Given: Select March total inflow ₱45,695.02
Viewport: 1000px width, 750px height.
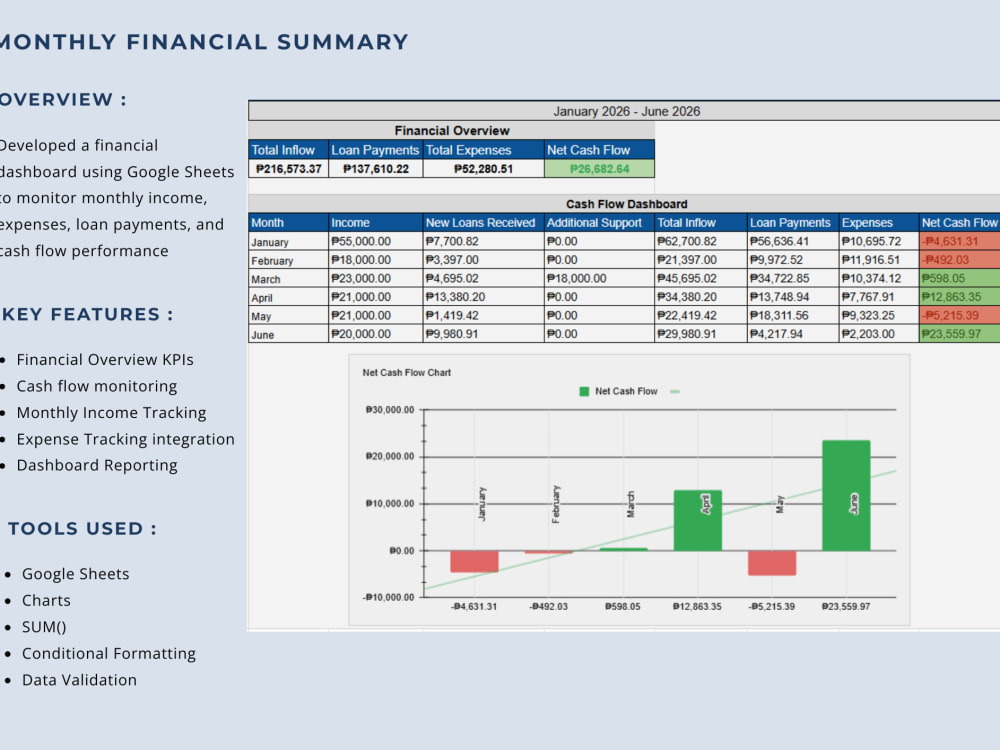Looking at the screenshot, I should (687, 278).
